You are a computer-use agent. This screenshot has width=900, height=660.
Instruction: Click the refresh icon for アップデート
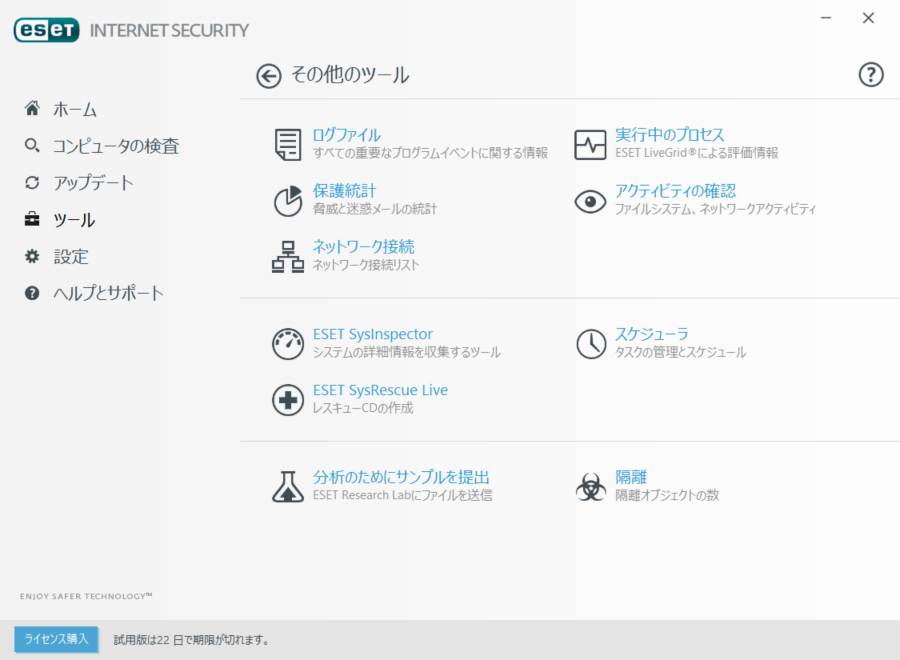32,183
